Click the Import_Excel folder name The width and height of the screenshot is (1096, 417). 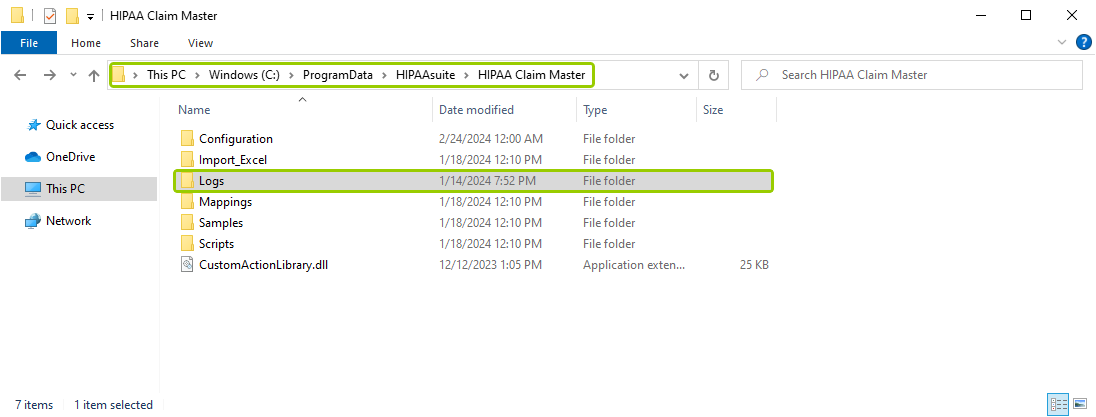click(233, 160)
